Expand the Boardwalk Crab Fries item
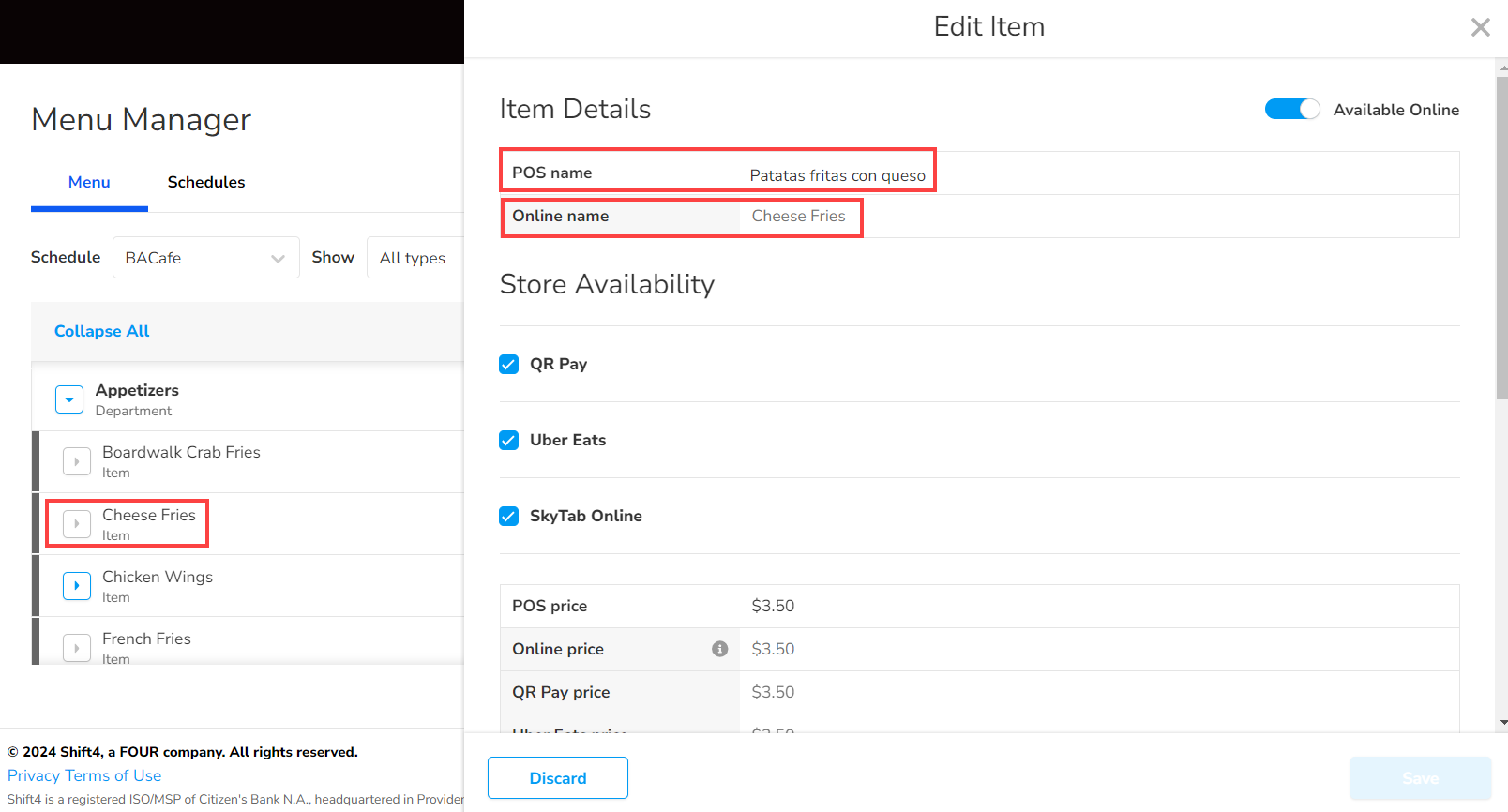 tap(77, 461)
